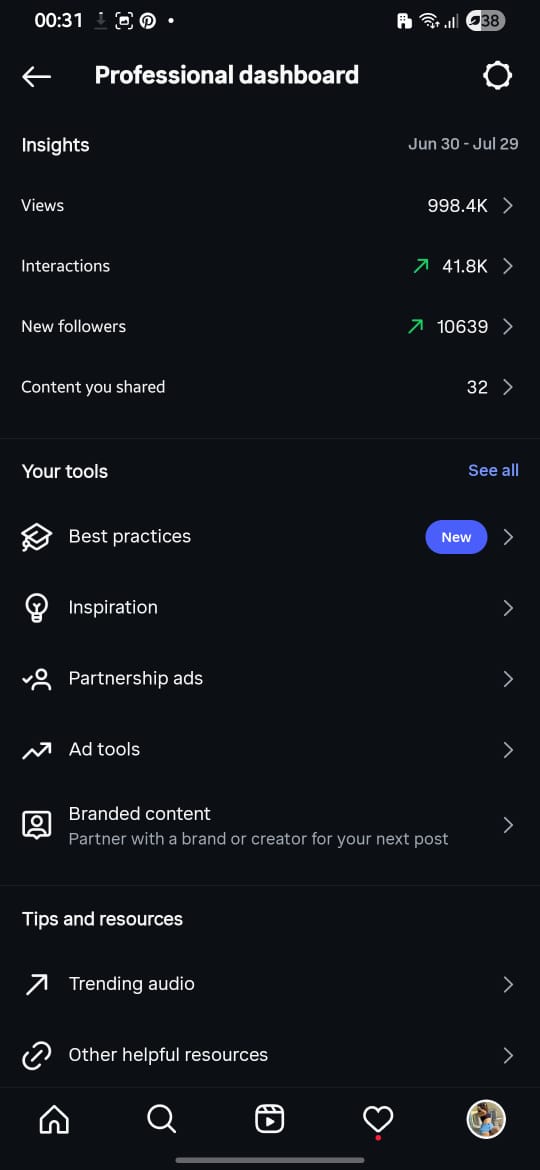This screenshot has height=1170, width=540.
Task: Open the Partnership ads menu item
Action: tap(269, 678)
